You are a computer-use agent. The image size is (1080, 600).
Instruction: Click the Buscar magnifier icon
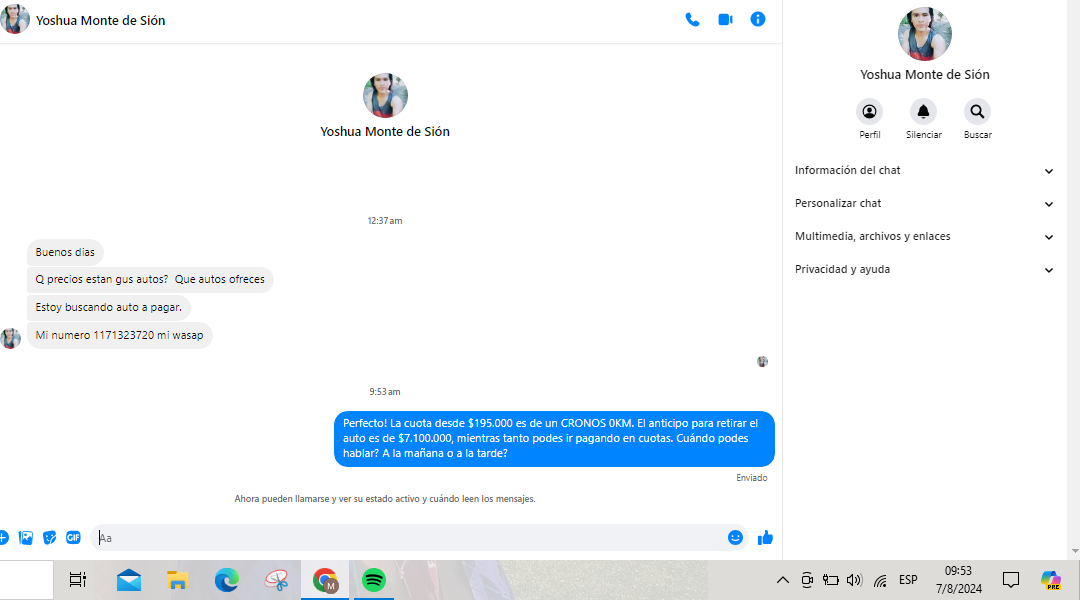click(977, 112)
